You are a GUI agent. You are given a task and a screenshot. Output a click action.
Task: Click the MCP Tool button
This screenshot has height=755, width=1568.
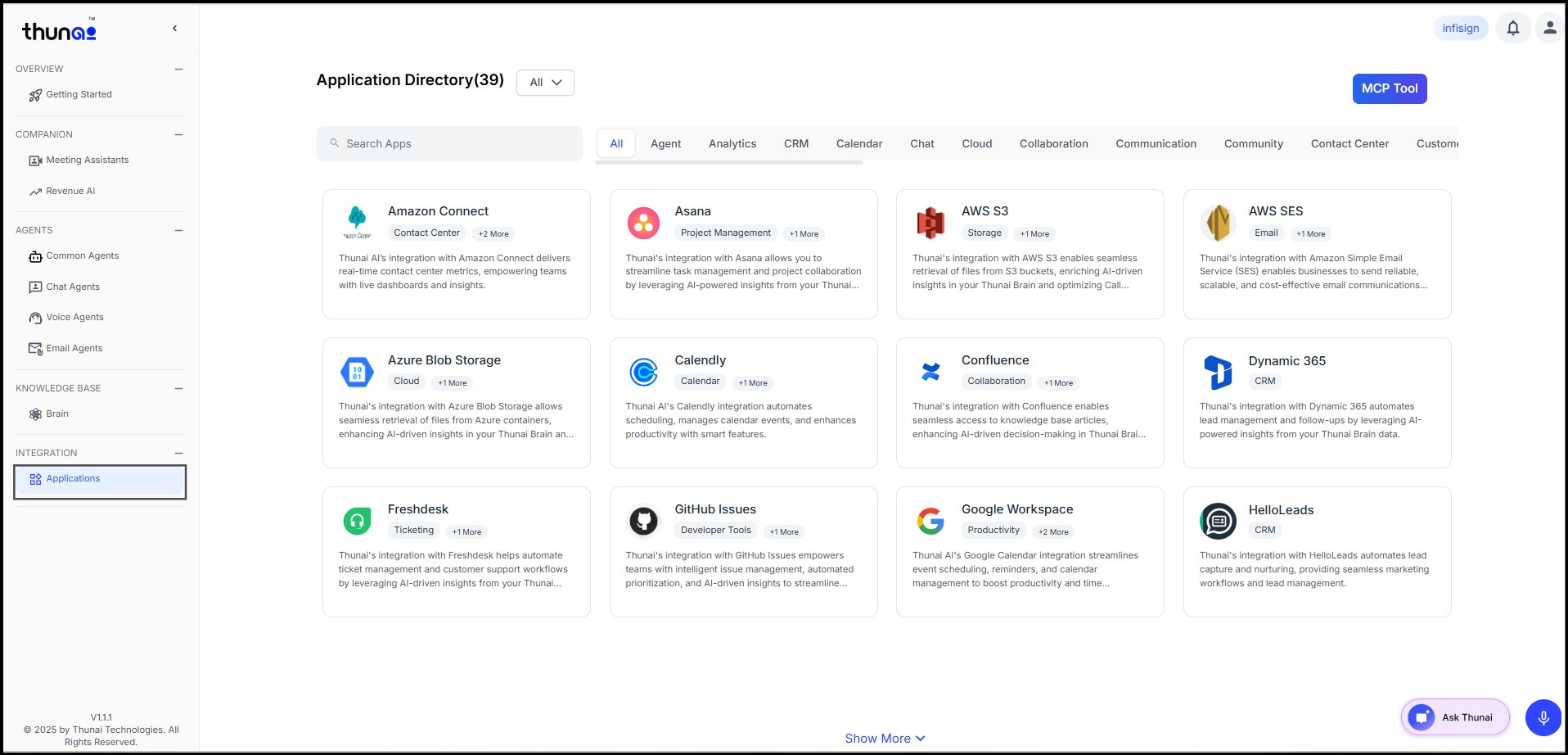point(1390,88)
